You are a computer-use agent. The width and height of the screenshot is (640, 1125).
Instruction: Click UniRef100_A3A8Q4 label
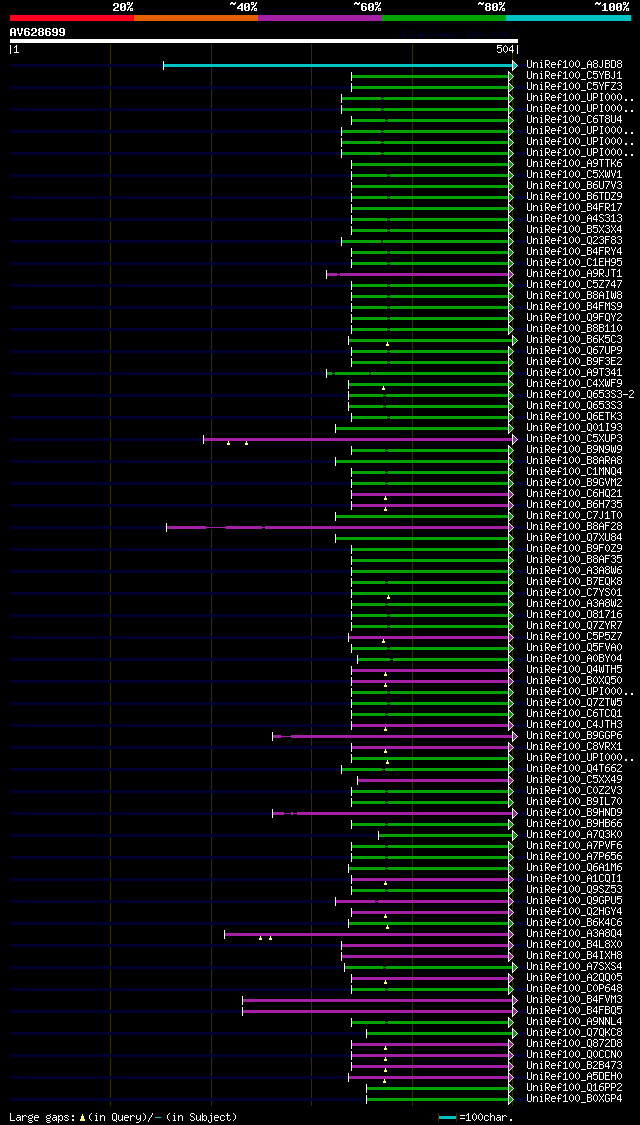(574, 933)
